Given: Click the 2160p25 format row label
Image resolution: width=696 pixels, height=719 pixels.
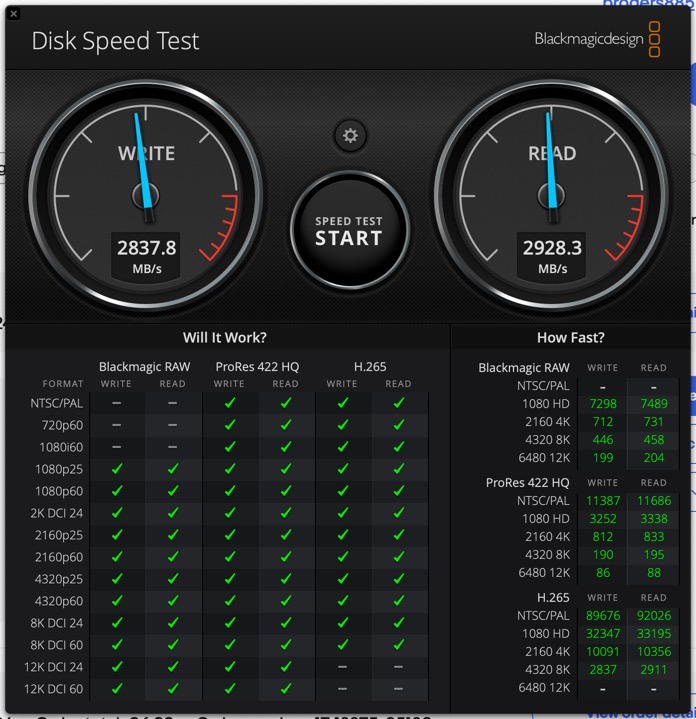Looking at the screenshot, I should (x=59, y=535).
